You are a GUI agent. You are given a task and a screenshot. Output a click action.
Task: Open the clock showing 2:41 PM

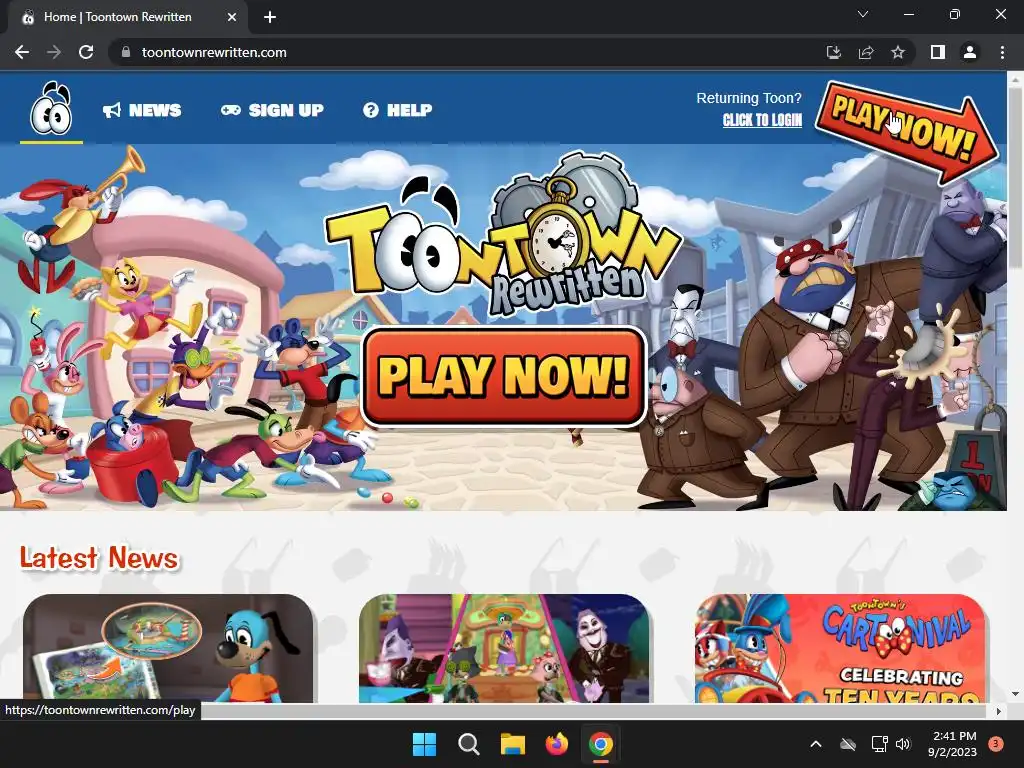point(952,744)
